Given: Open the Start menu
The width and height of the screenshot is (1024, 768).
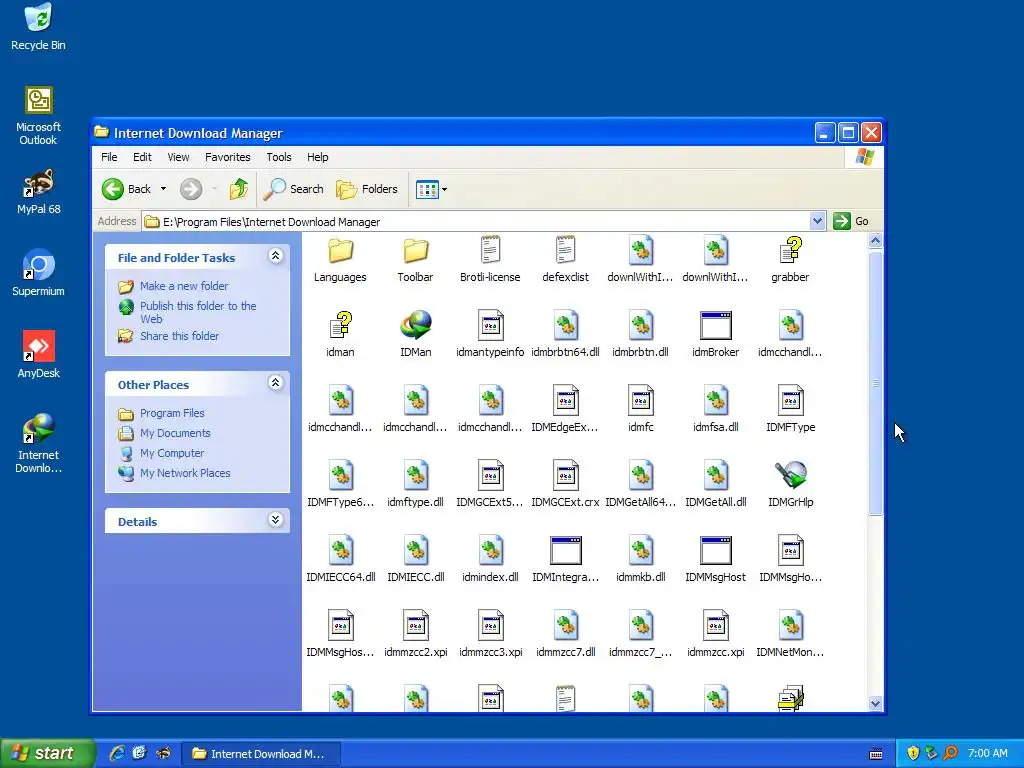Looking at the screenshot, I should point(47,754).
